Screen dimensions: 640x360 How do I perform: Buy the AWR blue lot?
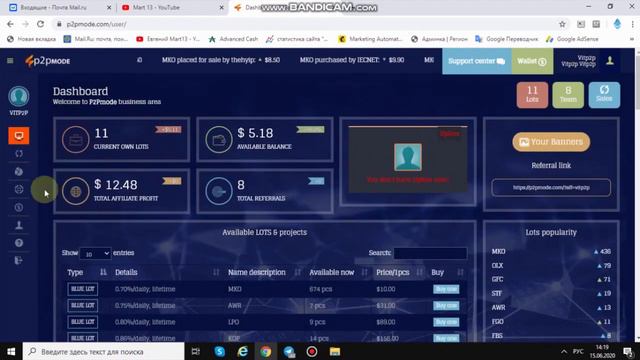(x=446, y=305)
